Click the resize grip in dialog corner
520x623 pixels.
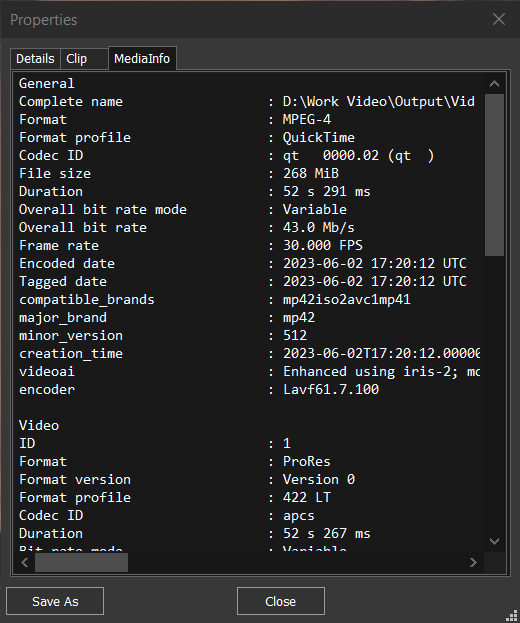pos(511,614)
